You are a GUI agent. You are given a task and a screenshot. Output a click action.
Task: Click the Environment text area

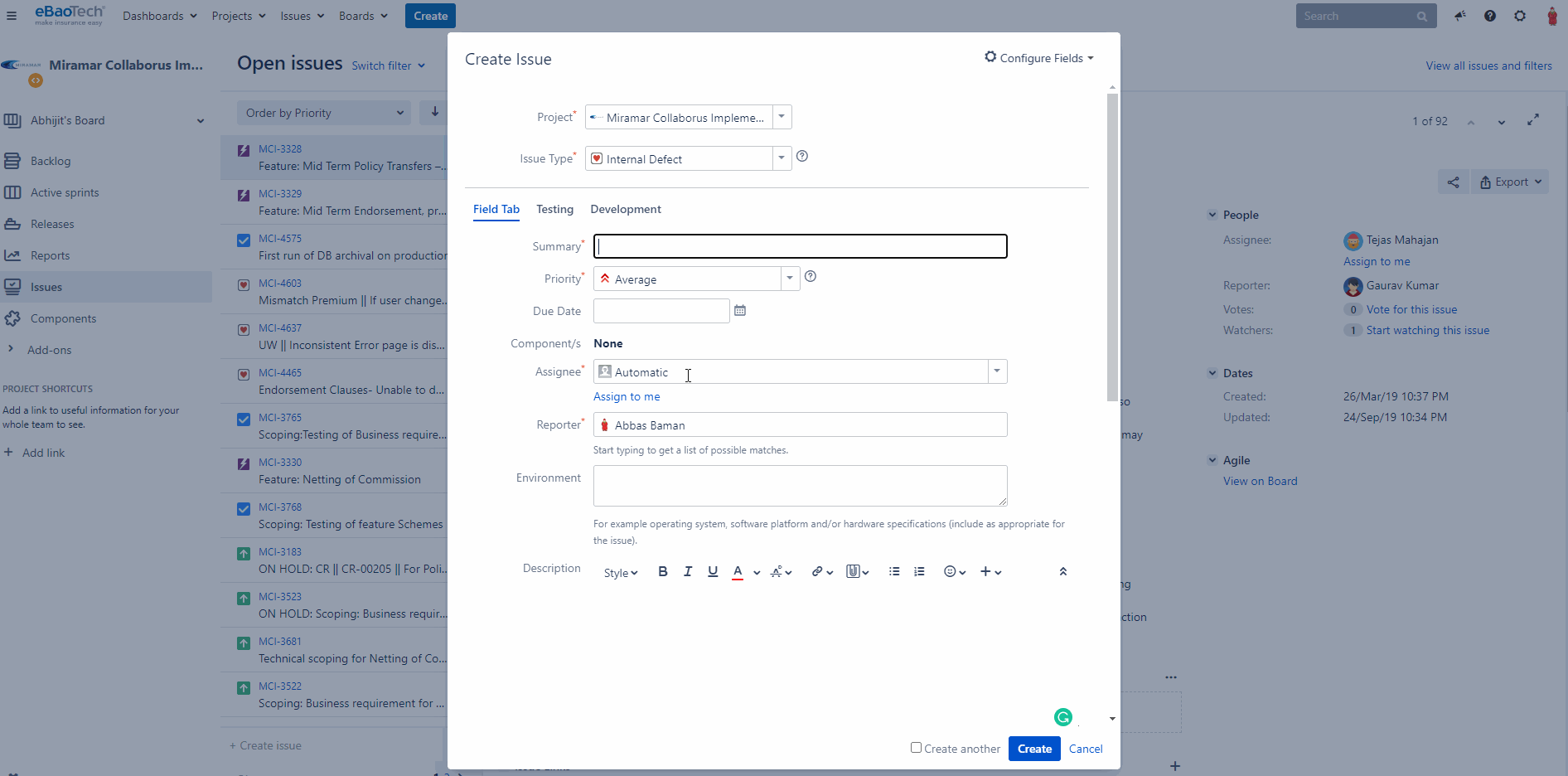coord(801,486)
